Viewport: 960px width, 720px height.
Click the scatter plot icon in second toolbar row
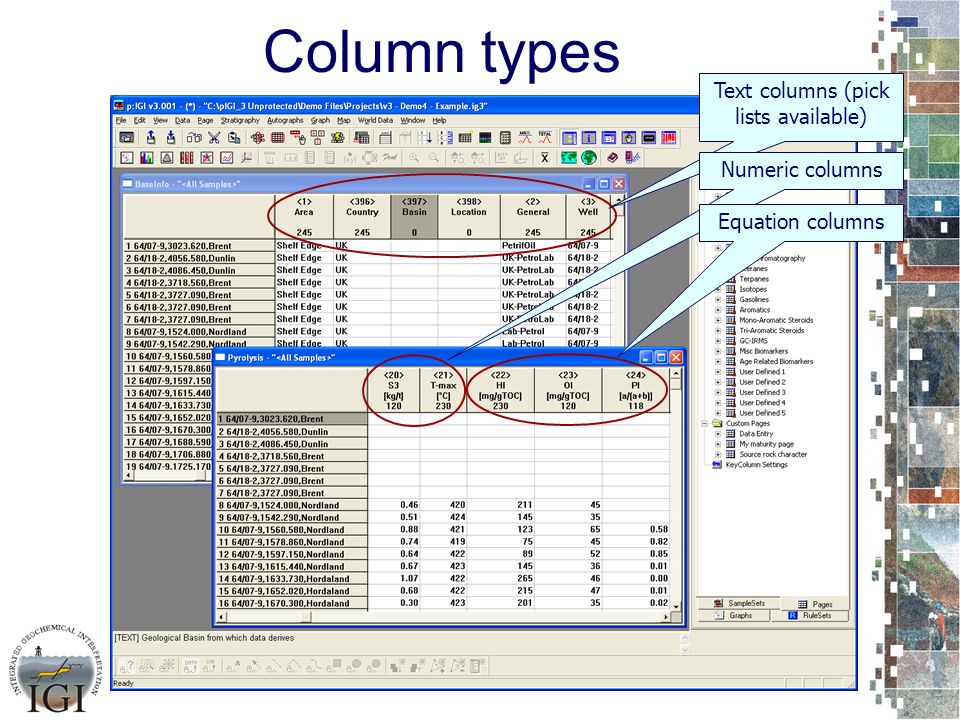click(x=127, y=158)
